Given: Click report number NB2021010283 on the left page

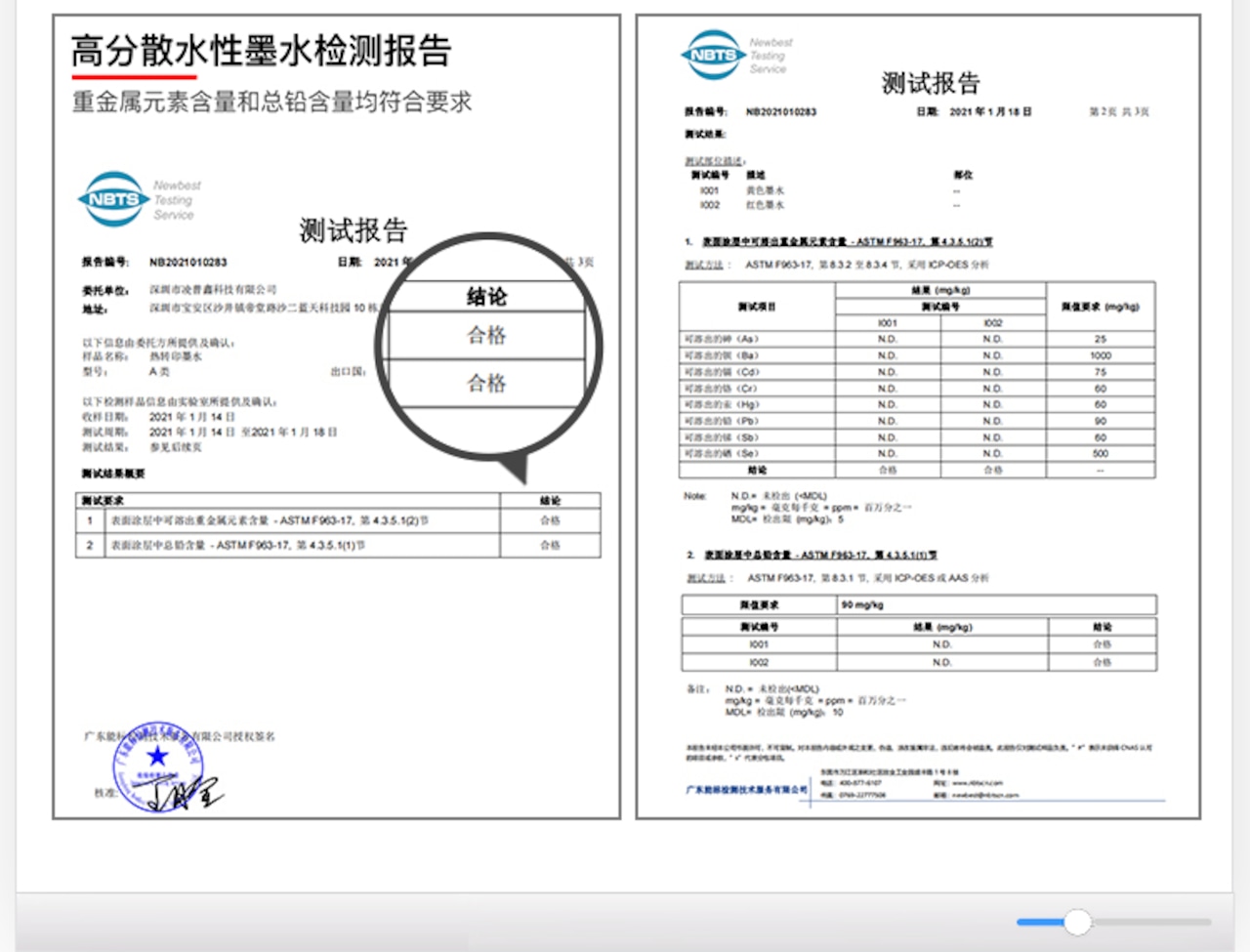Looking at the screenshot, I should [188, 262].
